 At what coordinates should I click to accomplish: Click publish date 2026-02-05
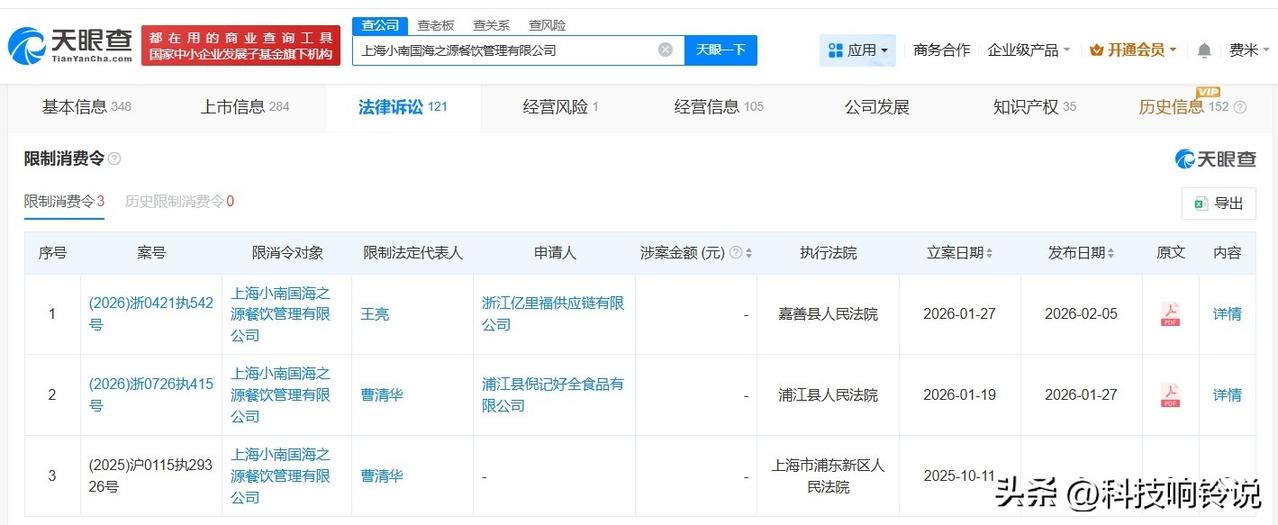1081,314
